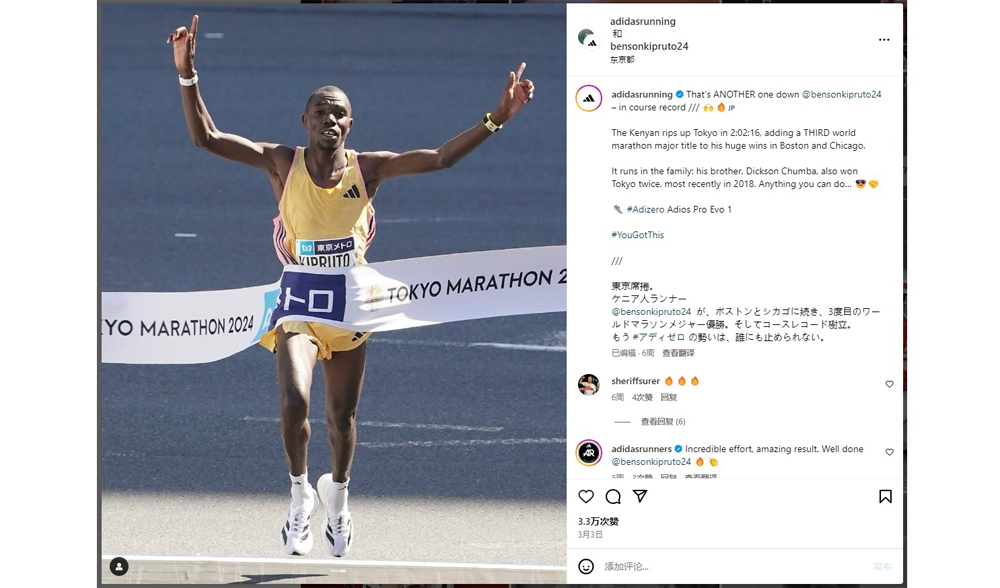Open adidasrunners' avatar
1000x588 pixels.
[589, 453]
